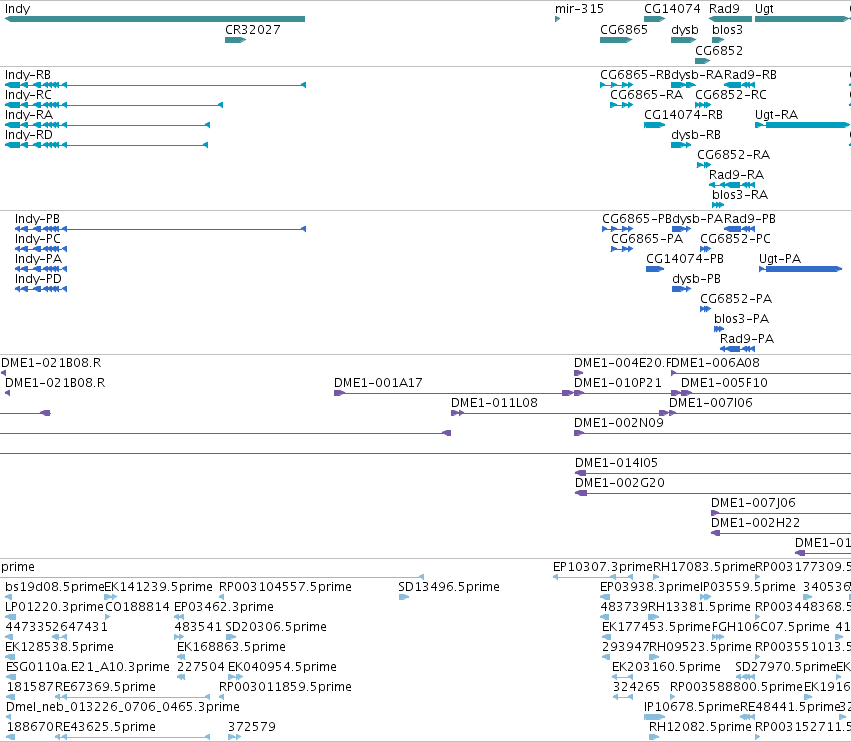Click the EK128538.5prime EST label
The width and height of the screenshot is (851, 742).
click(x=59, y=647)
